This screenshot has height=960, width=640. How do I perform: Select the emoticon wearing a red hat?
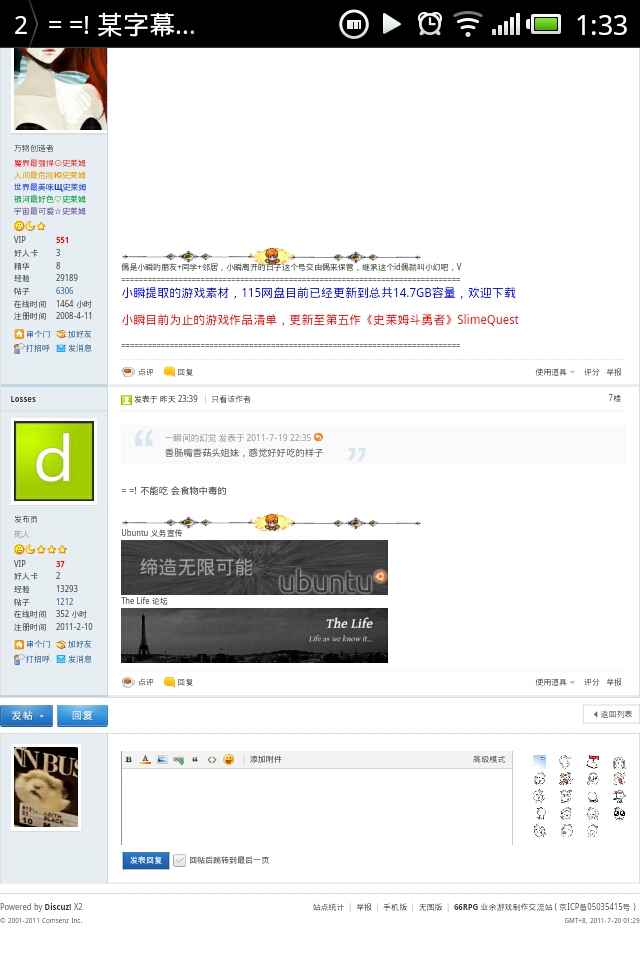point(592,762)
